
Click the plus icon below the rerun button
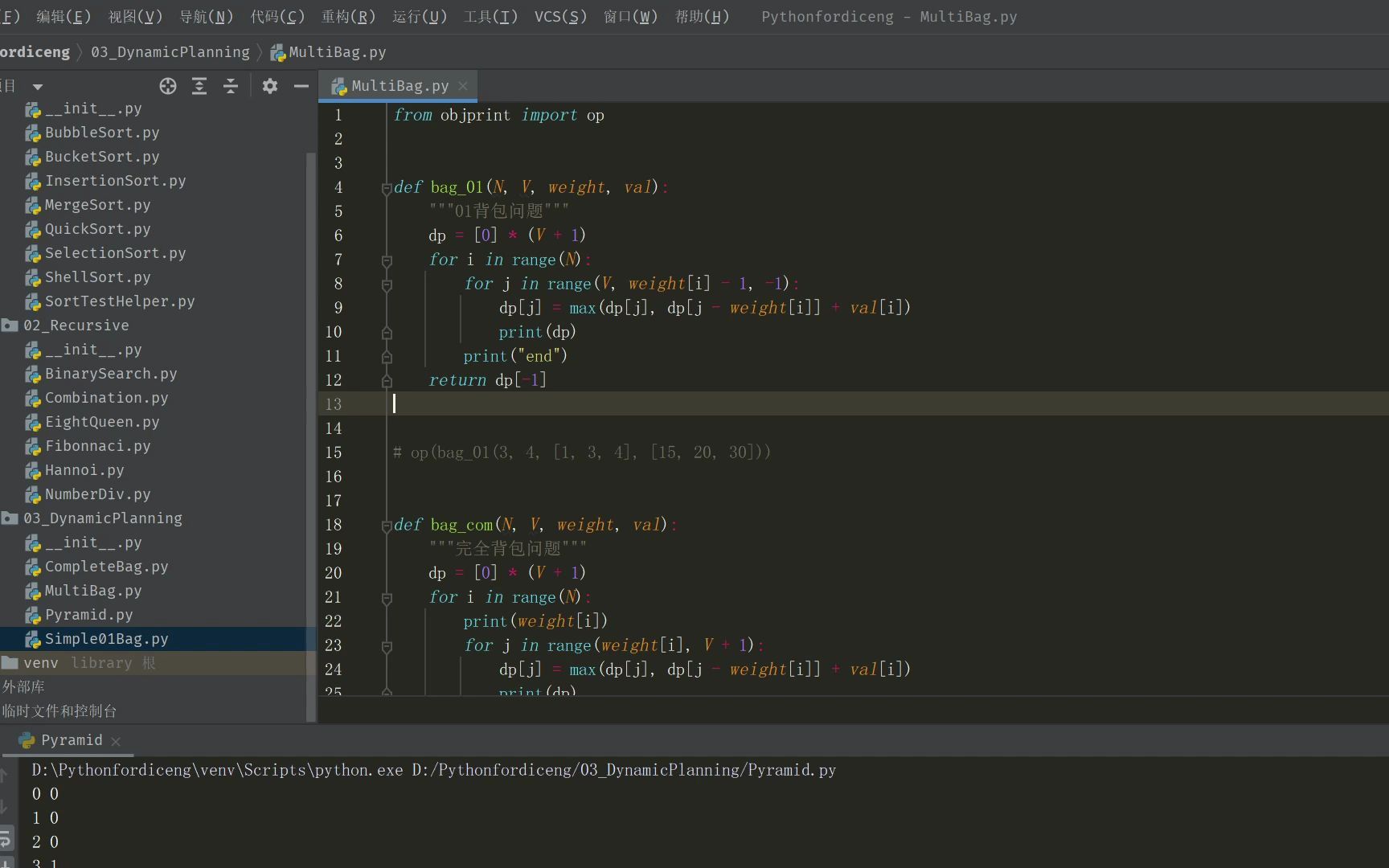point(7,862)
